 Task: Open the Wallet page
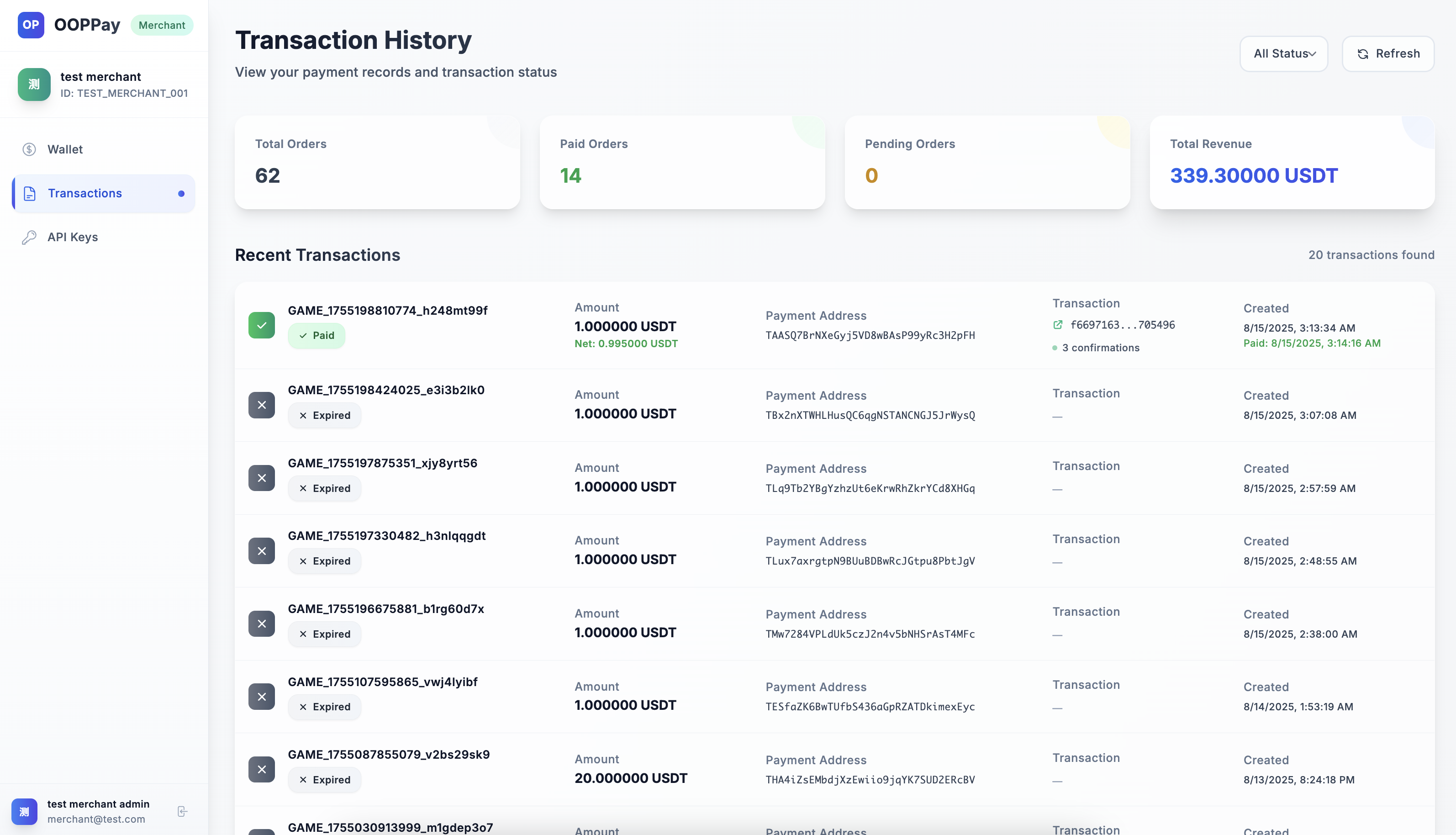point(103,149)
